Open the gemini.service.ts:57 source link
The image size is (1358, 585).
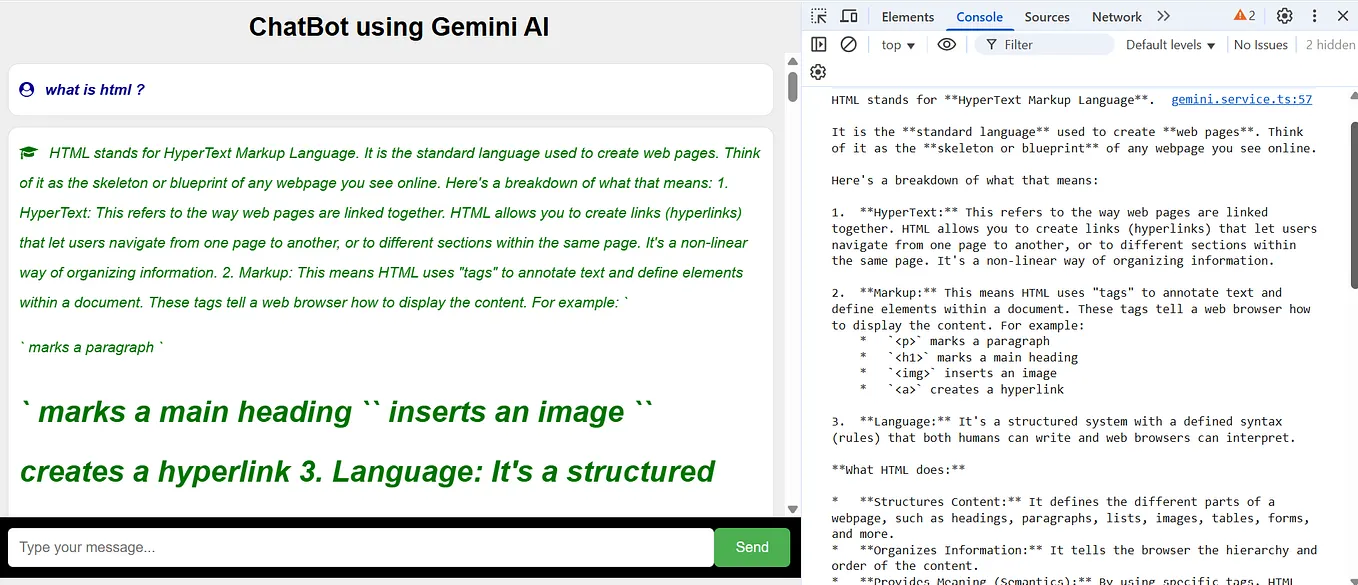click(1241, 99)
